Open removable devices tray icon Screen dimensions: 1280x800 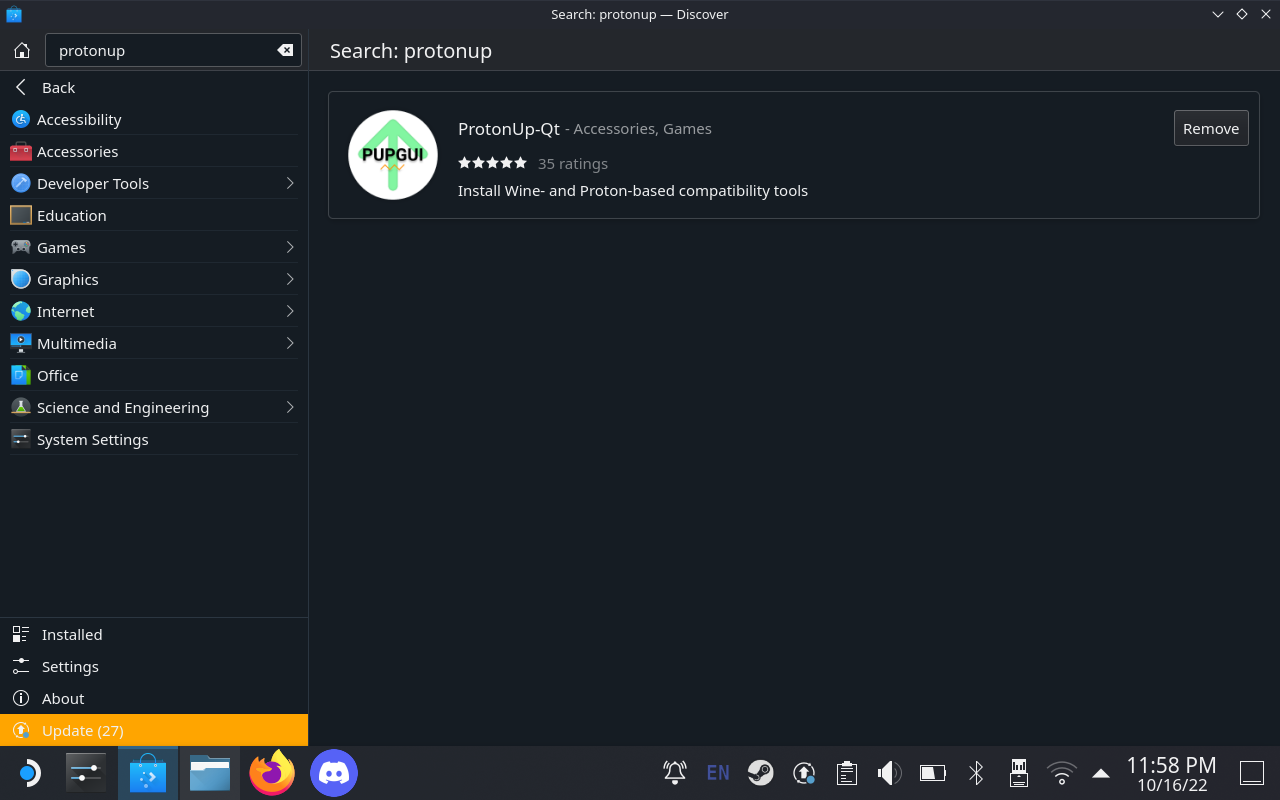1019,772
